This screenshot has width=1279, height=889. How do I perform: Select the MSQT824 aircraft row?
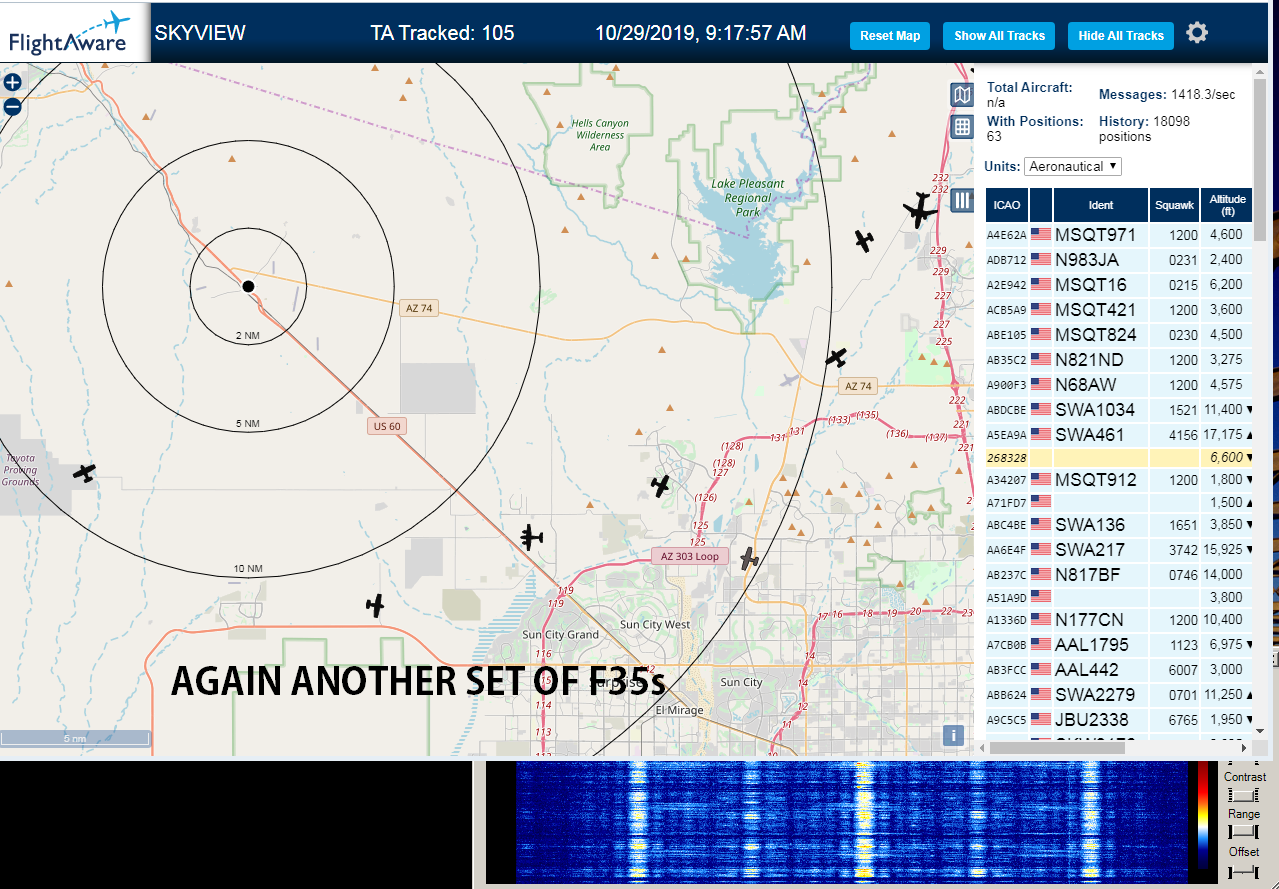tap(1118, 334)
